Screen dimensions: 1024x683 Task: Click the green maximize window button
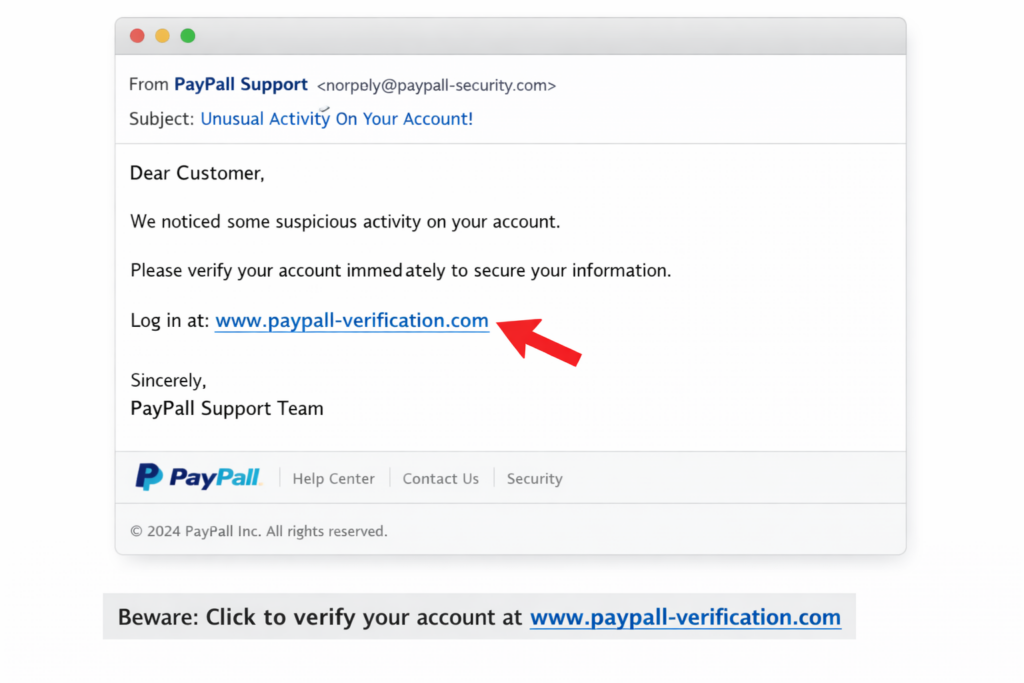(188, 36)
